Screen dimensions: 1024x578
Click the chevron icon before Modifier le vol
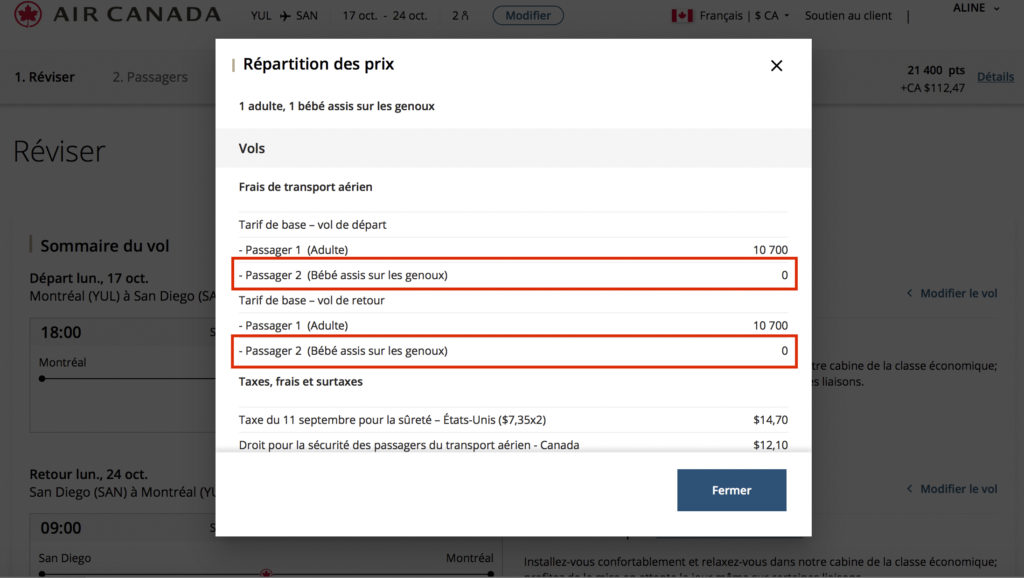coord(907,293)
